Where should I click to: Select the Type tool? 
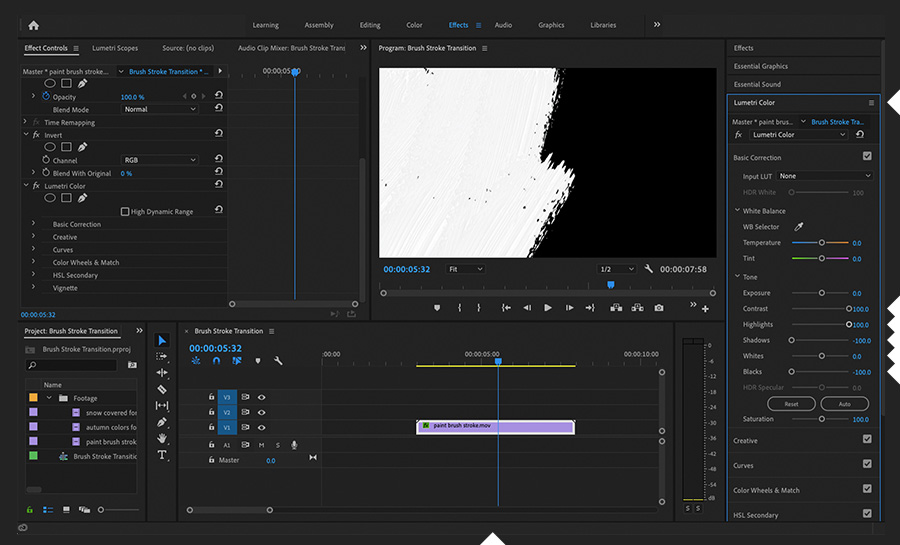(163, 455)
